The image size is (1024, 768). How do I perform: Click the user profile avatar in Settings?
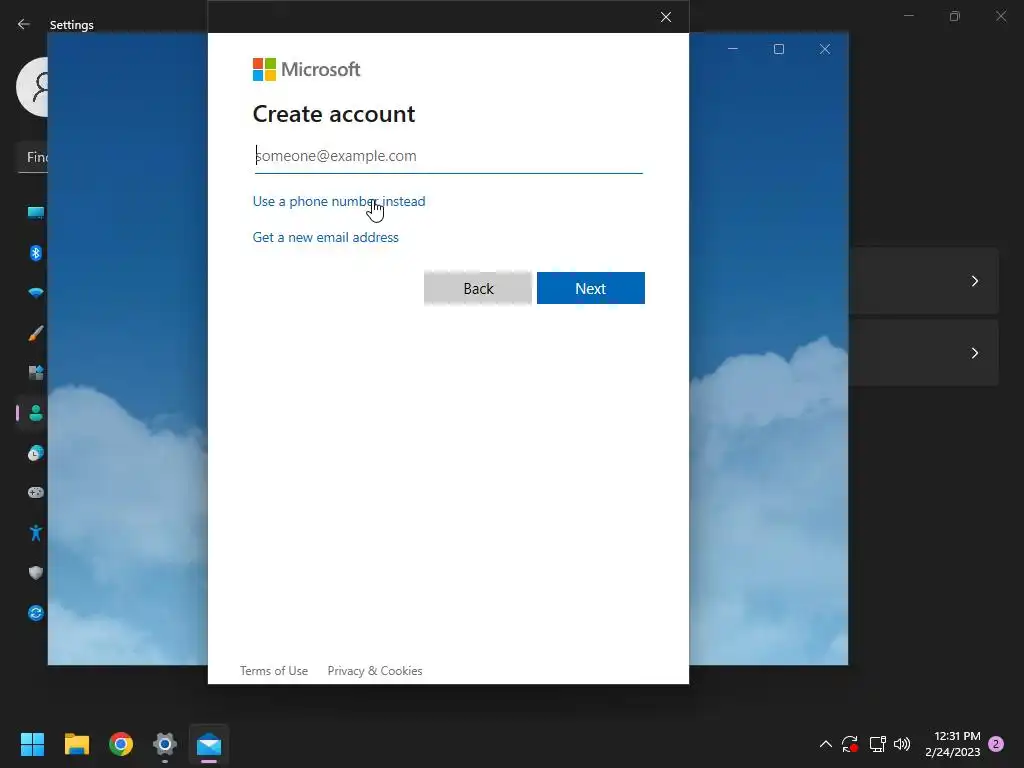[x=33, y=87]
